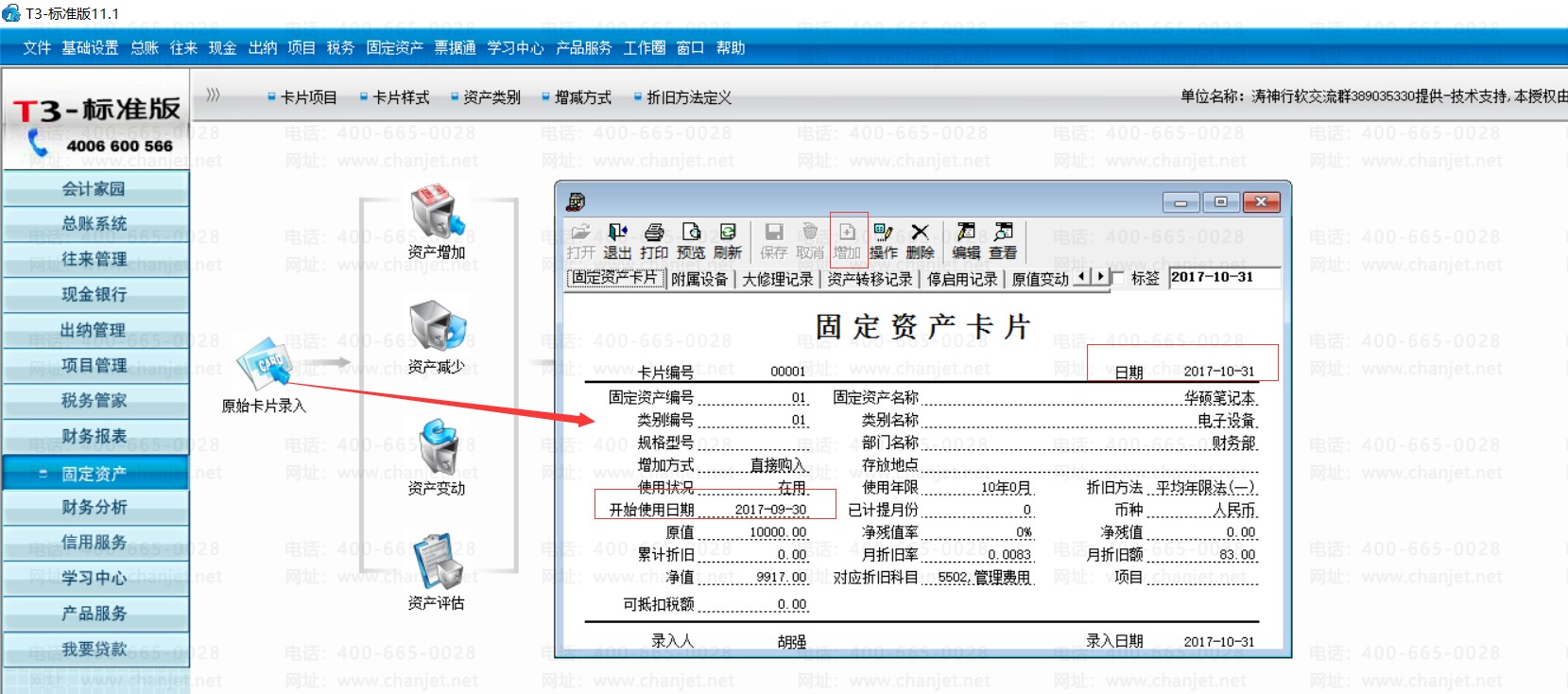The width and height of the screenshot is (1568, 694).
Task: Collapse the sidebar with the chevron arrows
Action: coord(213,95)
